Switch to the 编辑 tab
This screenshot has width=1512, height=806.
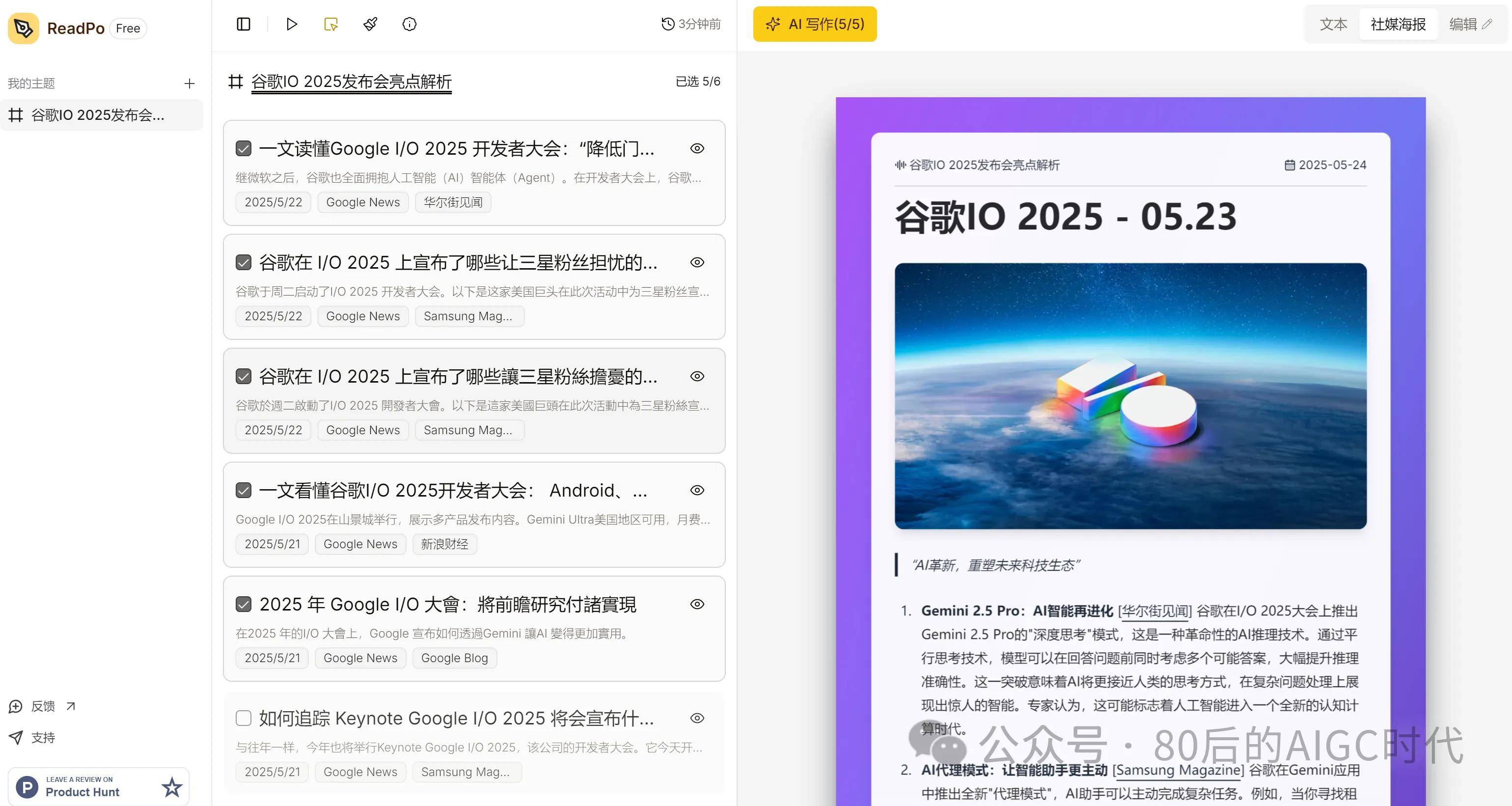pyautogui.click(x=1464, y=24)
